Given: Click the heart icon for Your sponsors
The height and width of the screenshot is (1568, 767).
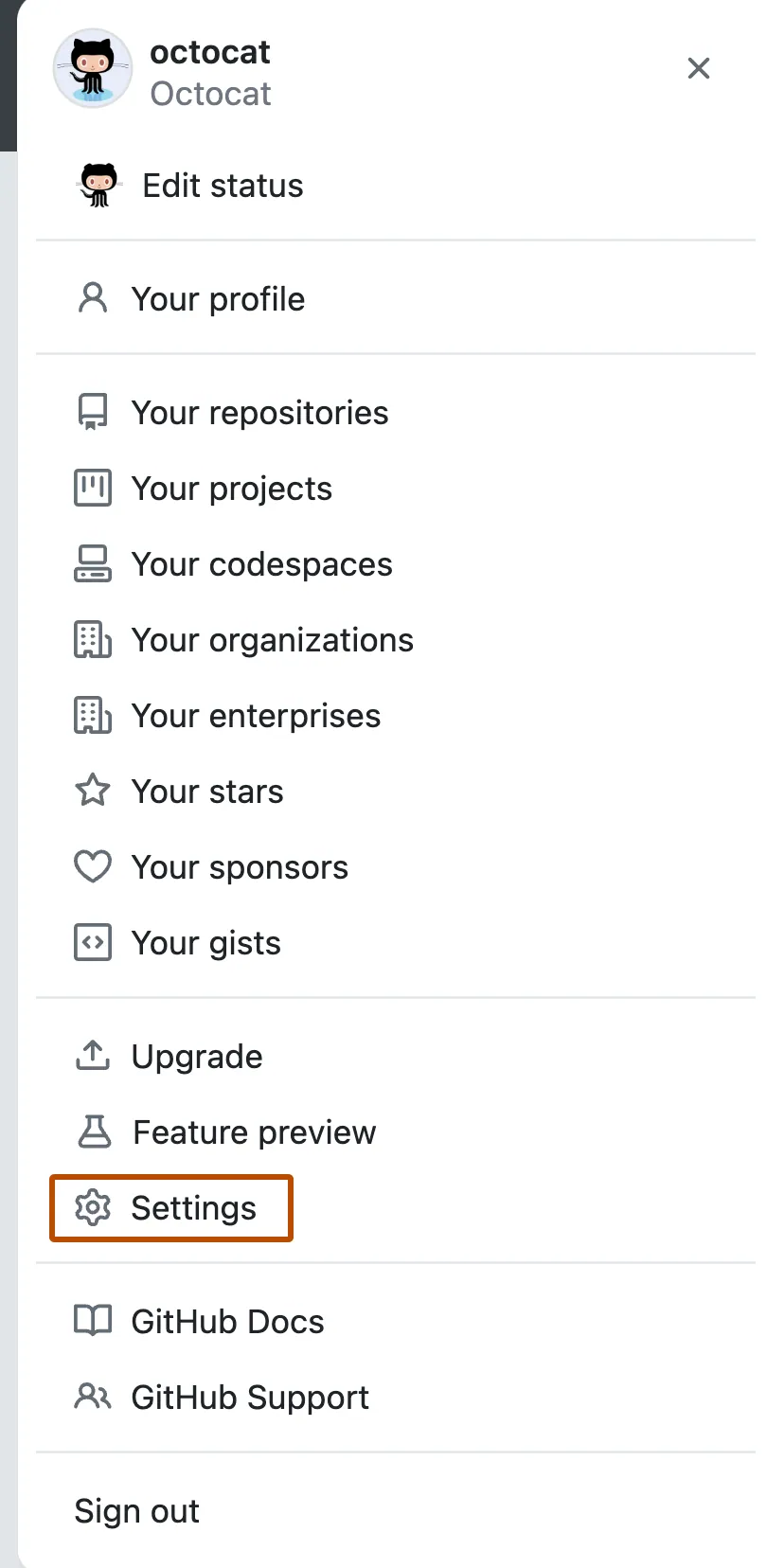Looking at the screenshot, I should [x=92, y=865].
